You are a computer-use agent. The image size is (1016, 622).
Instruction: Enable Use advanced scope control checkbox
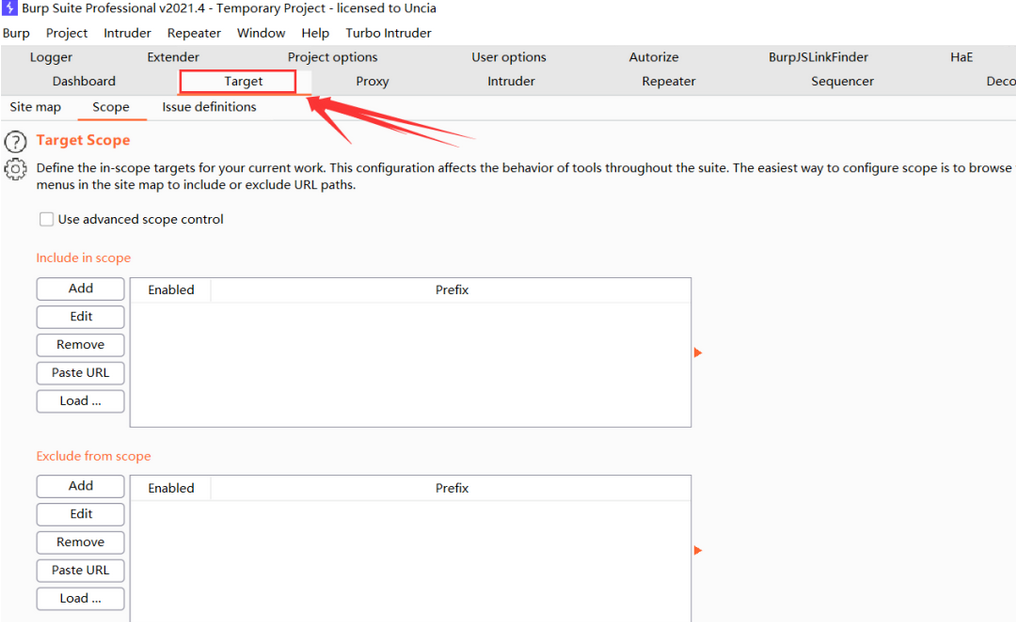[x=46, y=219]
